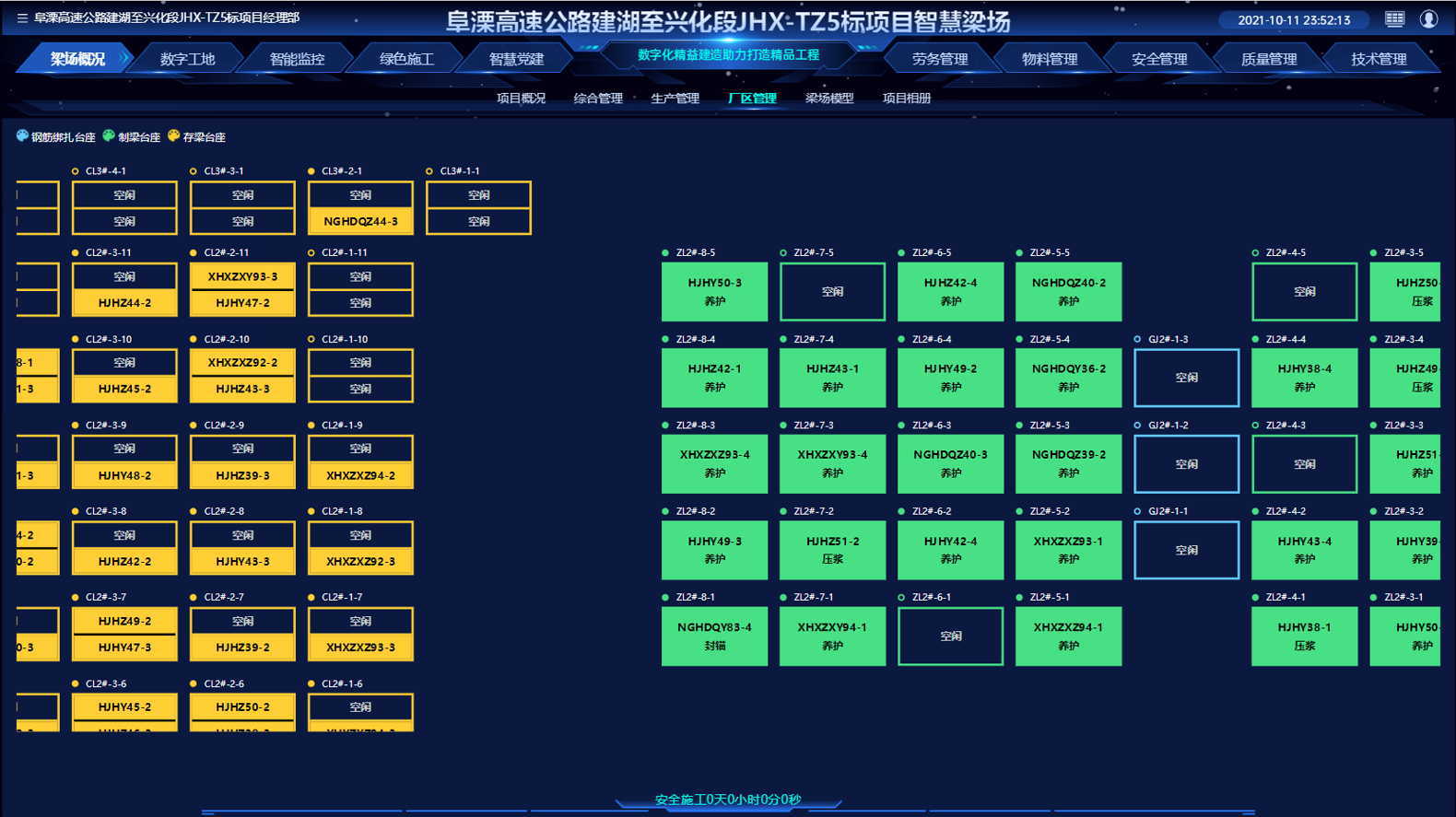Click yellow palette icon for 存梁台座
1456x817 pixels.
click(x=173, y=136)
